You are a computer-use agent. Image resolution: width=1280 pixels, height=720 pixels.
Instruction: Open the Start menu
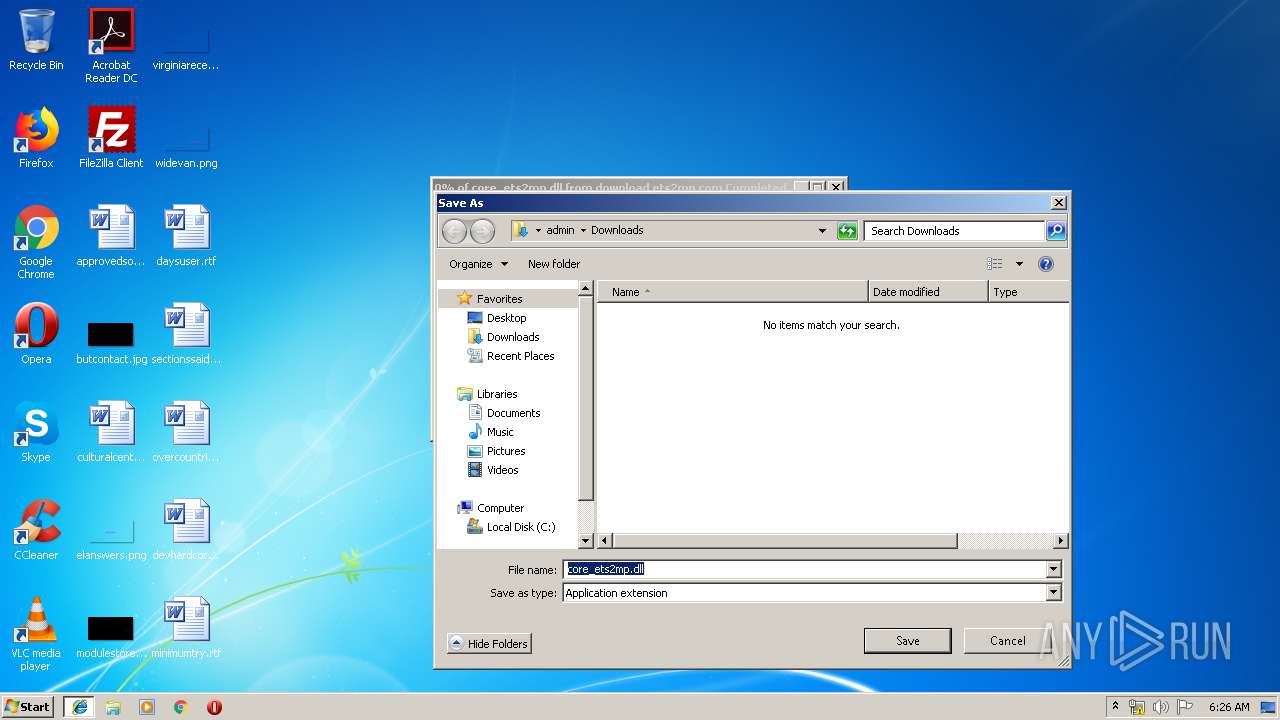(28, 707)
